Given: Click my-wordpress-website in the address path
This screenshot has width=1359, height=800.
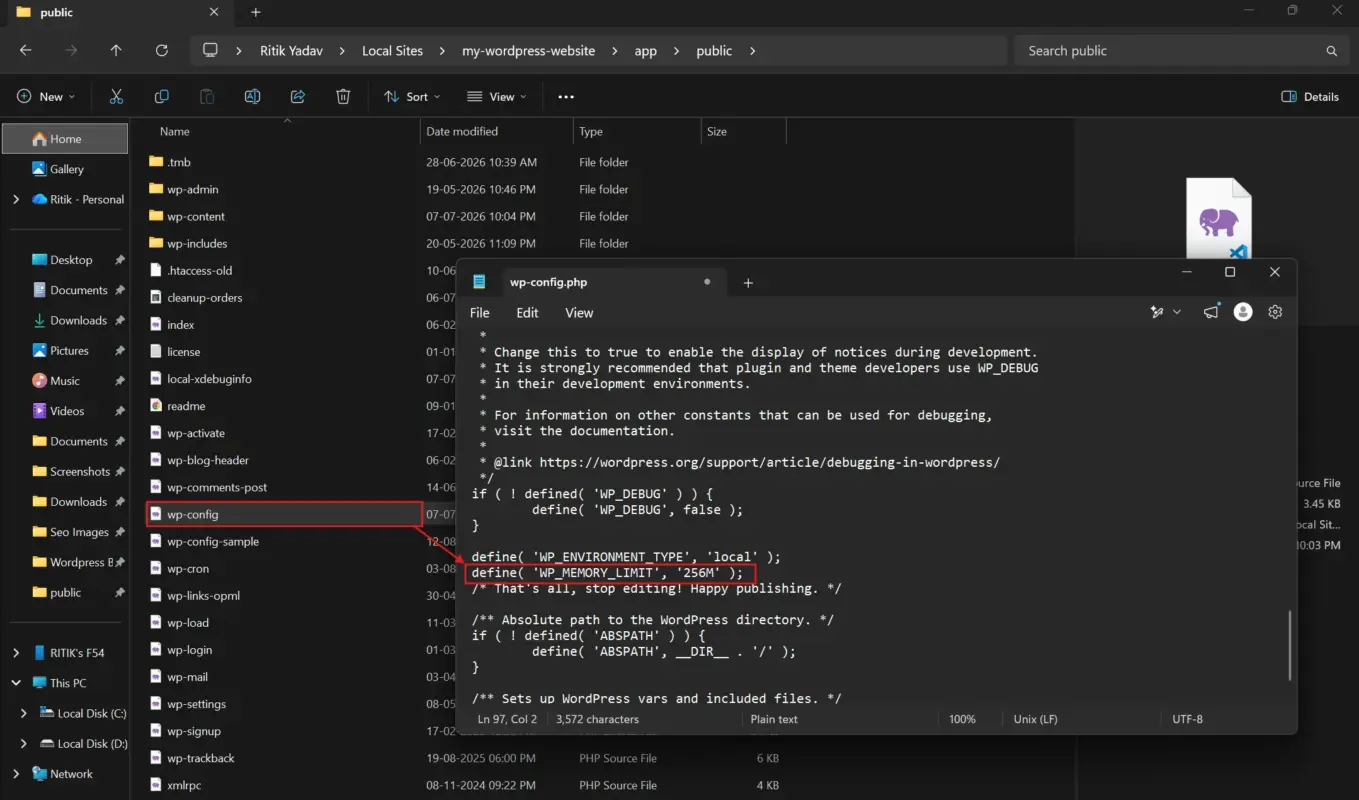Looking at the screenshot, I should (x=528, y=51).
